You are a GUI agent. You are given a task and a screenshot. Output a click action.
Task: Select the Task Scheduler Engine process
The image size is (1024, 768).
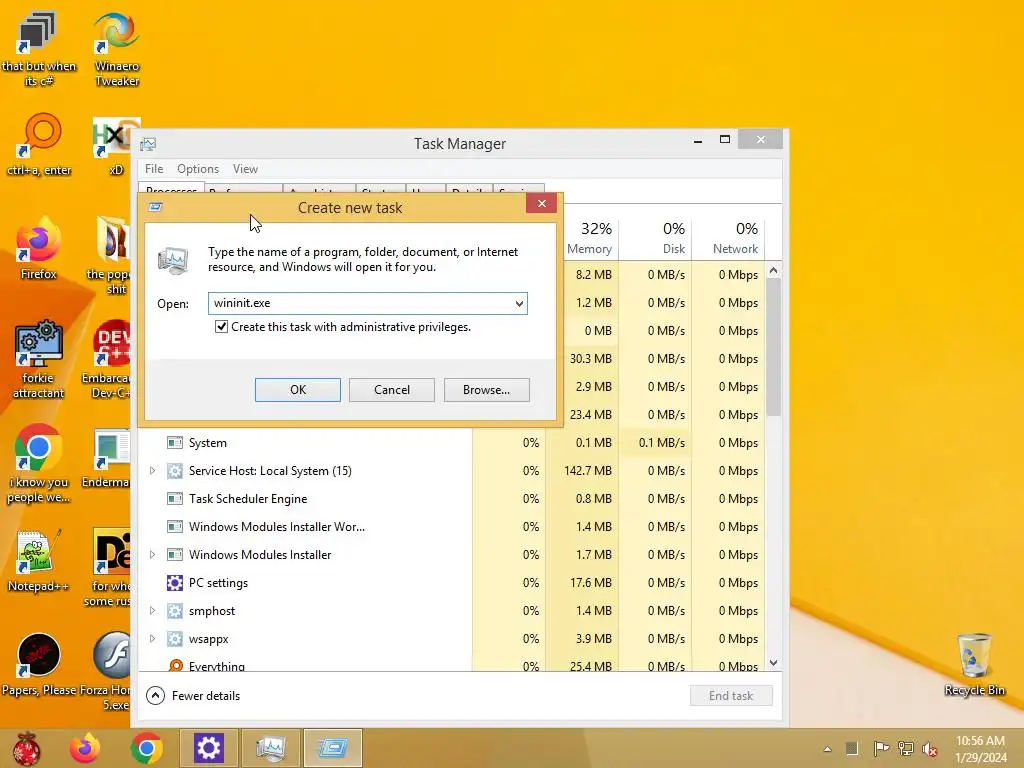(x=452, y=499)
